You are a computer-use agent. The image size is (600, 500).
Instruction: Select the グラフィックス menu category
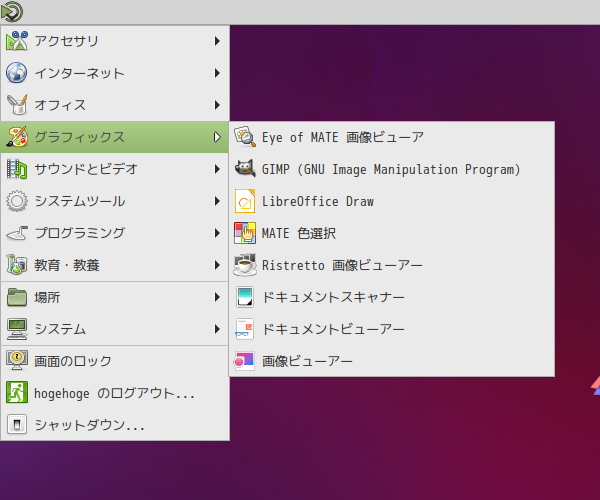(115, 137)
